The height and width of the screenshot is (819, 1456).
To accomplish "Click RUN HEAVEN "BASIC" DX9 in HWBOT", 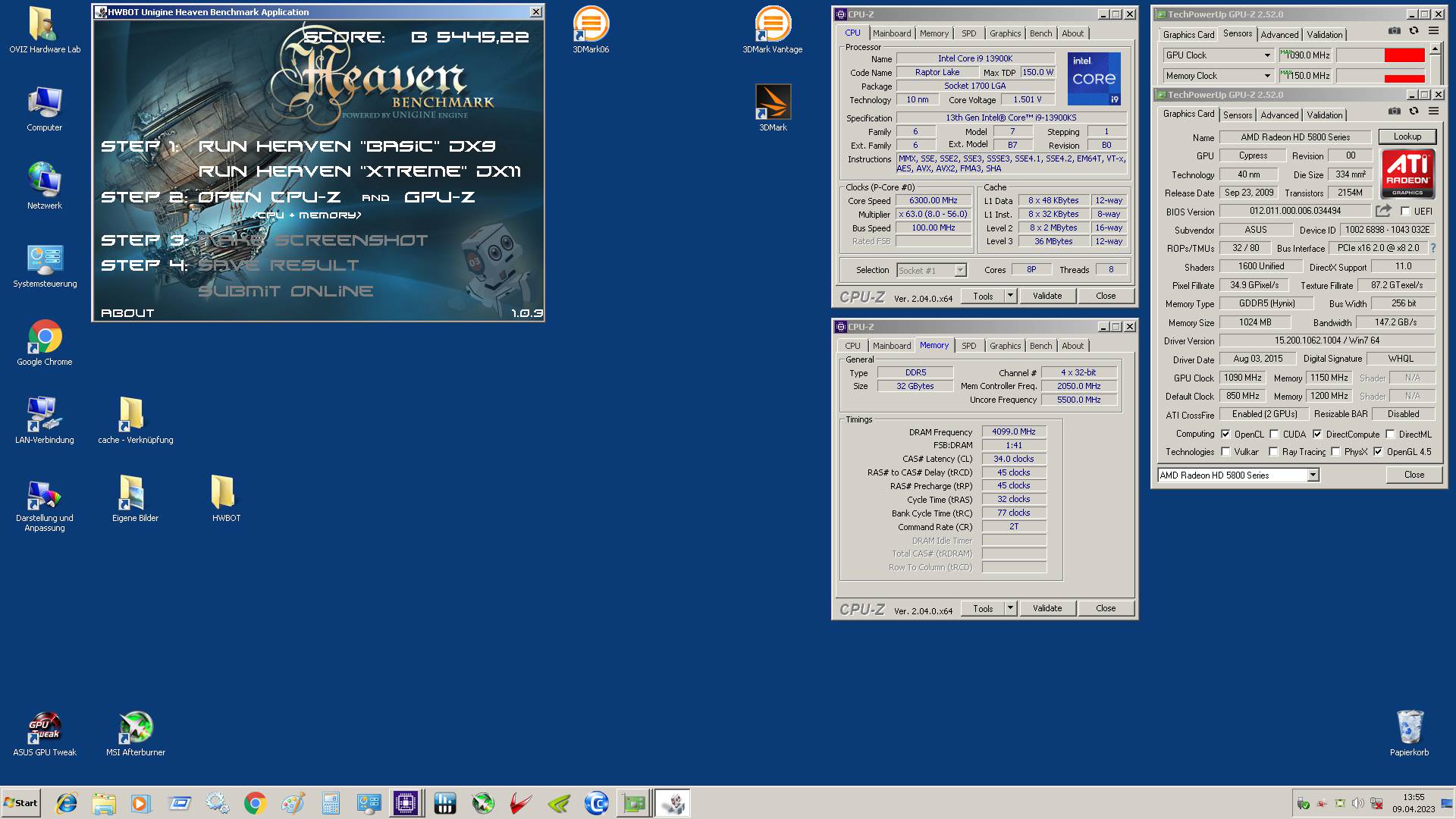I will pyautogui.click(x=347, y=146).
